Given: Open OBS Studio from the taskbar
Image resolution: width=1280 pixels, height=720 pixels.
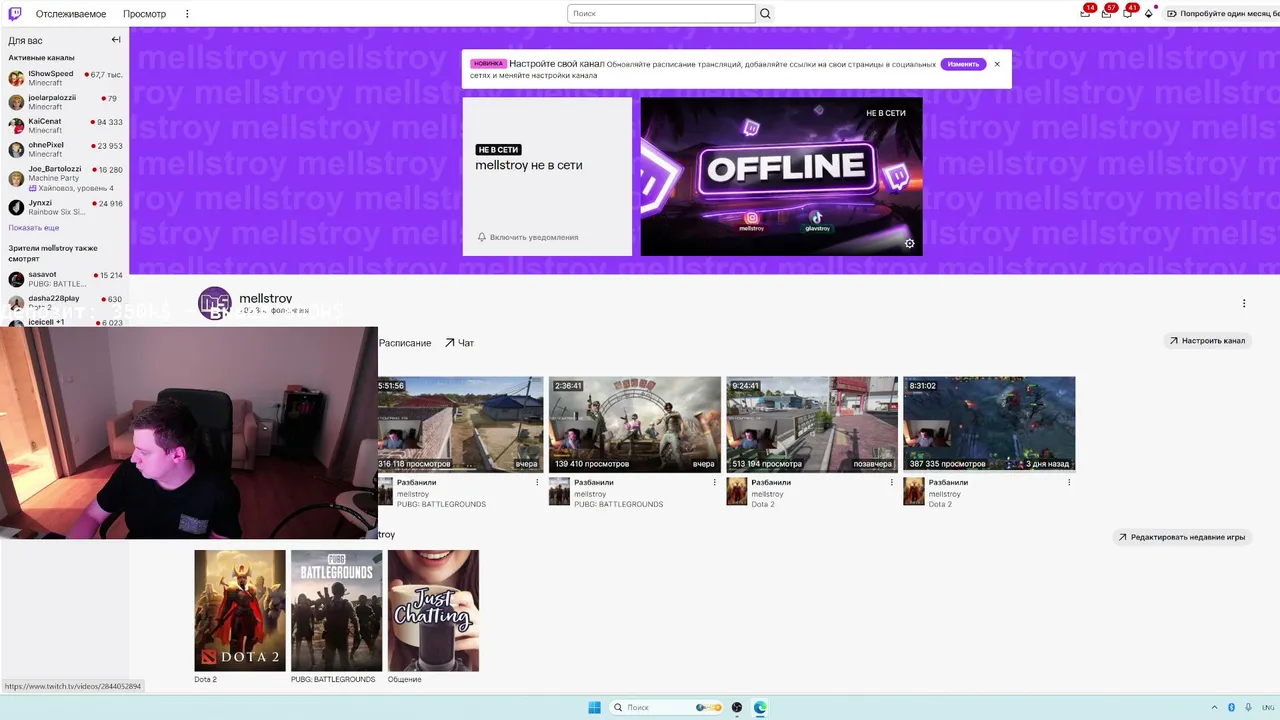Looking at the screenshot, I should click(x=737, y=707).
